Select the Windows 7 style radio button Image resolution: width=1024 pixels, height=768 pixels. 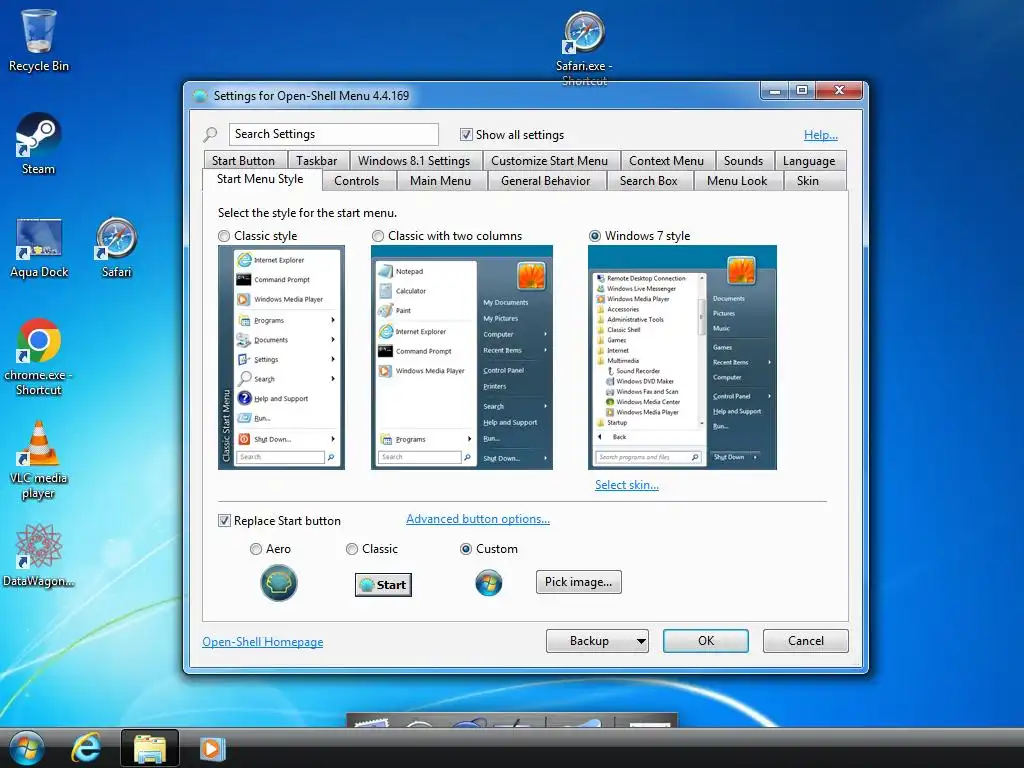[595, 236]
